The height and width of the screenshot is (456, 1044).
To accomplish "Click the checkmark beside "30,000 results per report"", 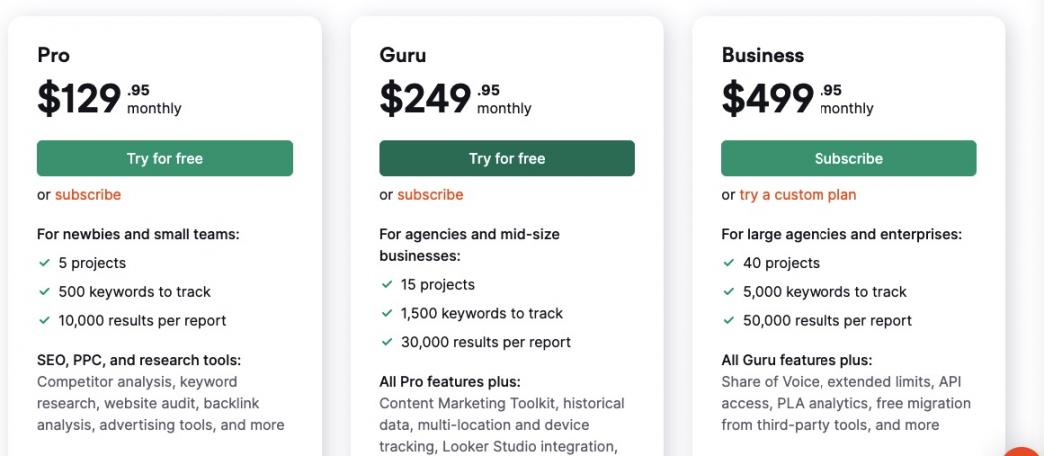I will click(x=387, y=342).
